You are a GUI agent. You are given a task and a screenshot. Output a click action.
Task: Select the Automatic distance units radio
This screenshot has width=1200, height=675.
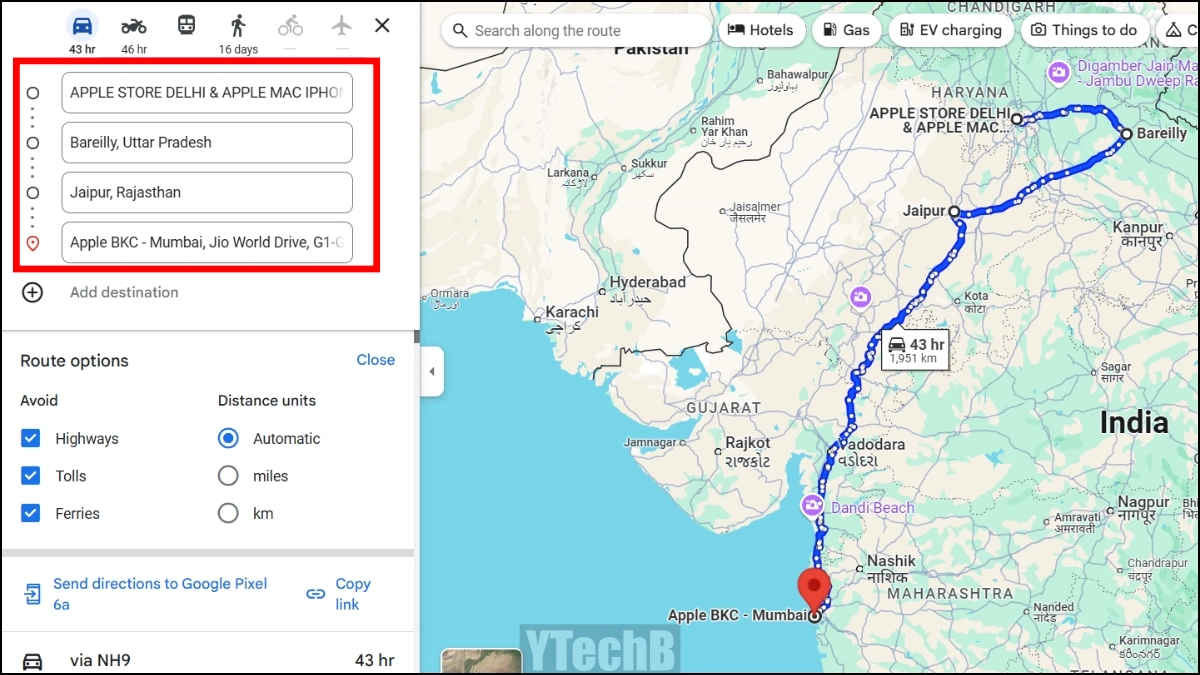pos(229,438)
